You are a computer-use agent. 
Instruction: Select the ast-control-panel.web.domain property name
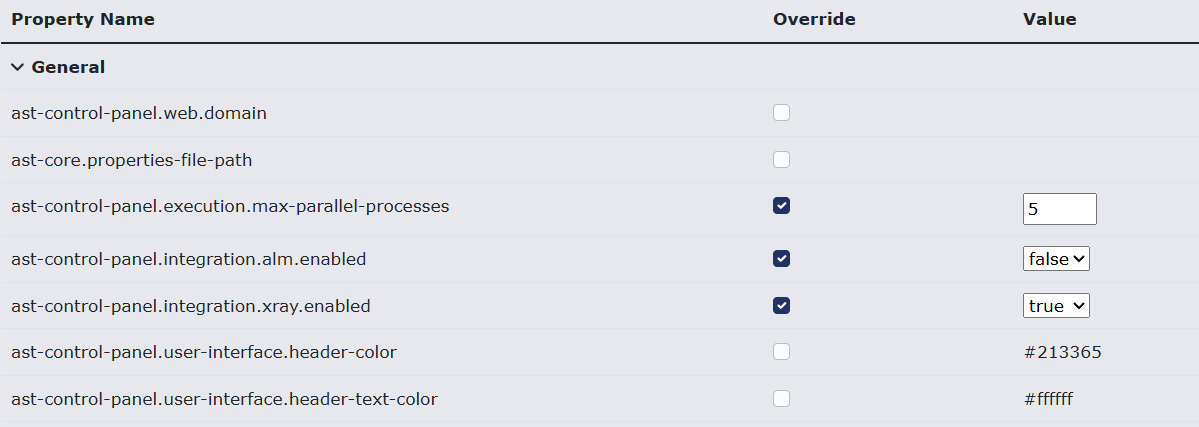click(x=139, y=113)
